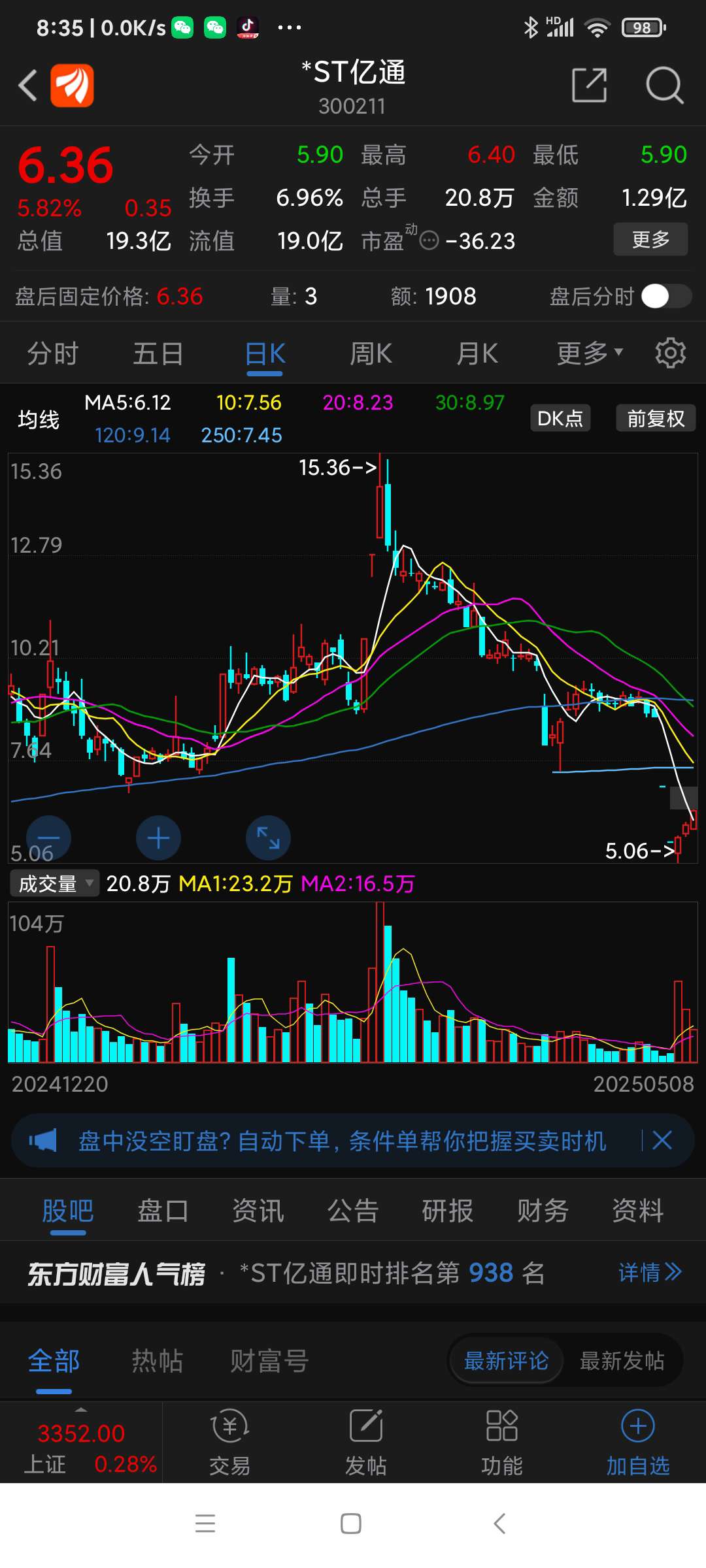This screenshot has height=1568, width=706.
Task: Tap Android back chevron button
Action: pos(499,1524)
